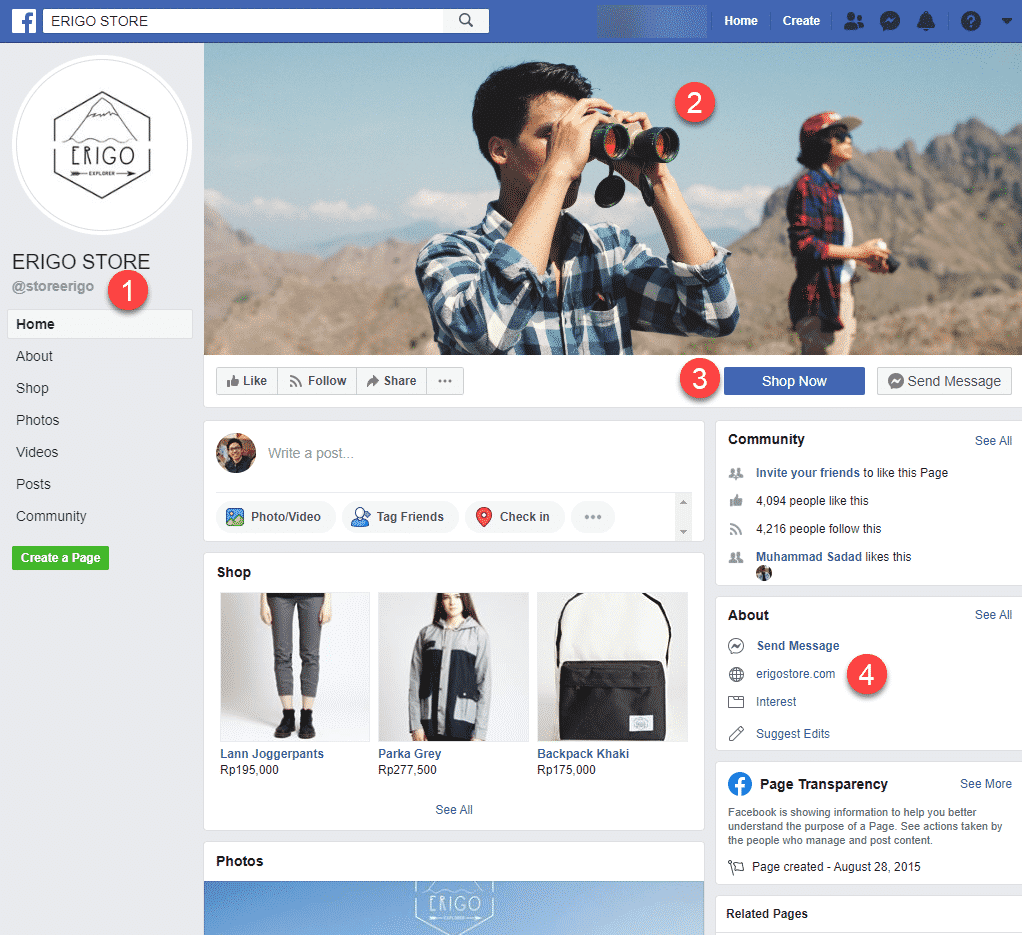The image size is (1022, 935).
Task: Open the Messenger icon in top bar
Action: (x=889, y=21)
